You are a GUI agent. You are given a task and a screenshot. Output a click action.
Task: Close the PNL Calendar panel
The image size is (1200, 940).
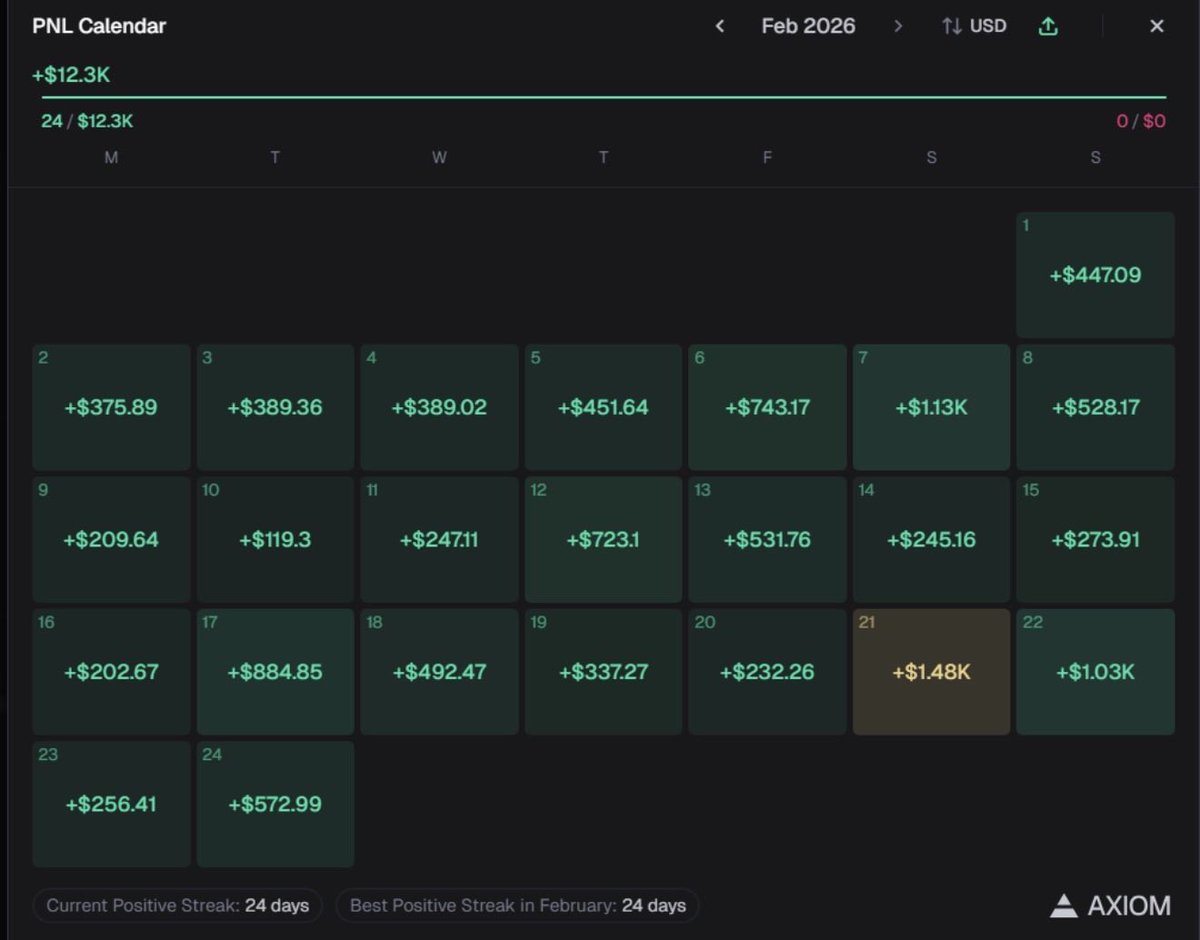point(1157,26)
